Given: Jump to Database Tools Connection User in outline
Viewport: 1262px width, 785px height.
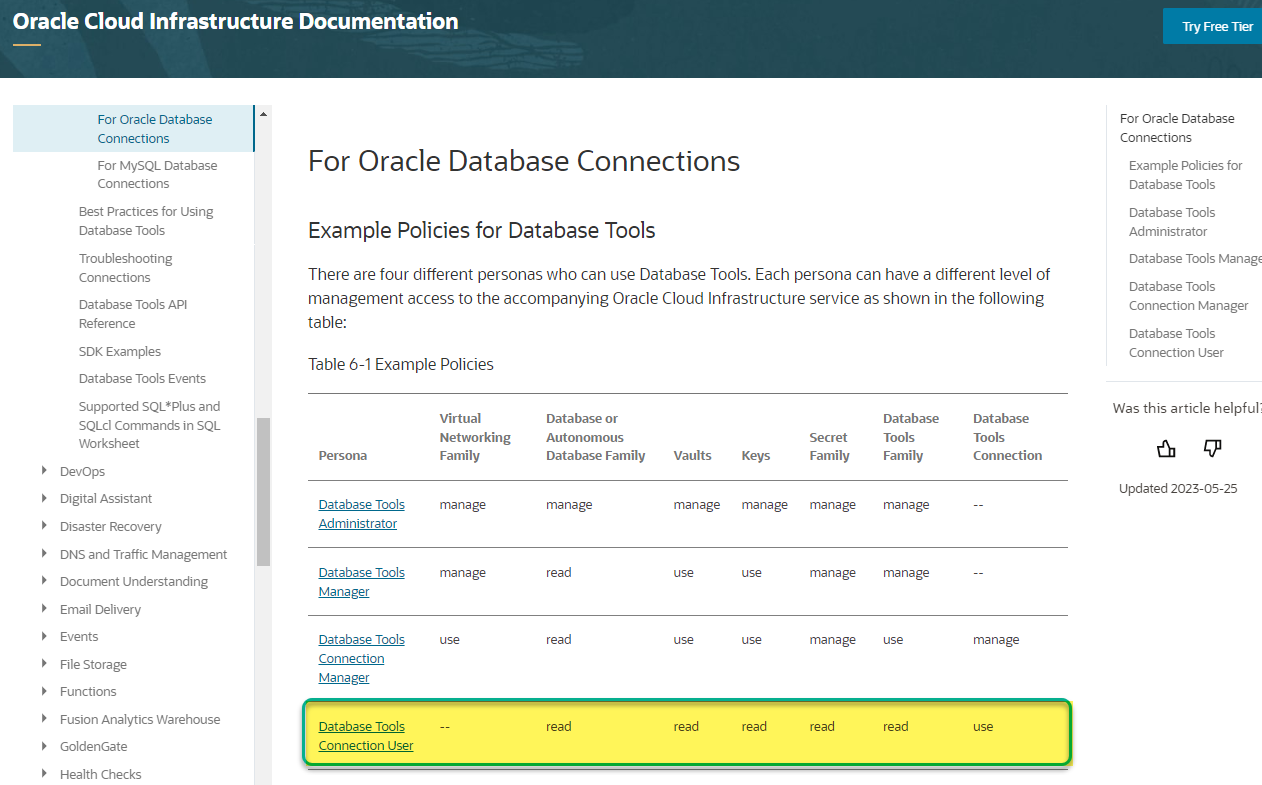Looking at the screenshot, I should tap(1176, 343).
